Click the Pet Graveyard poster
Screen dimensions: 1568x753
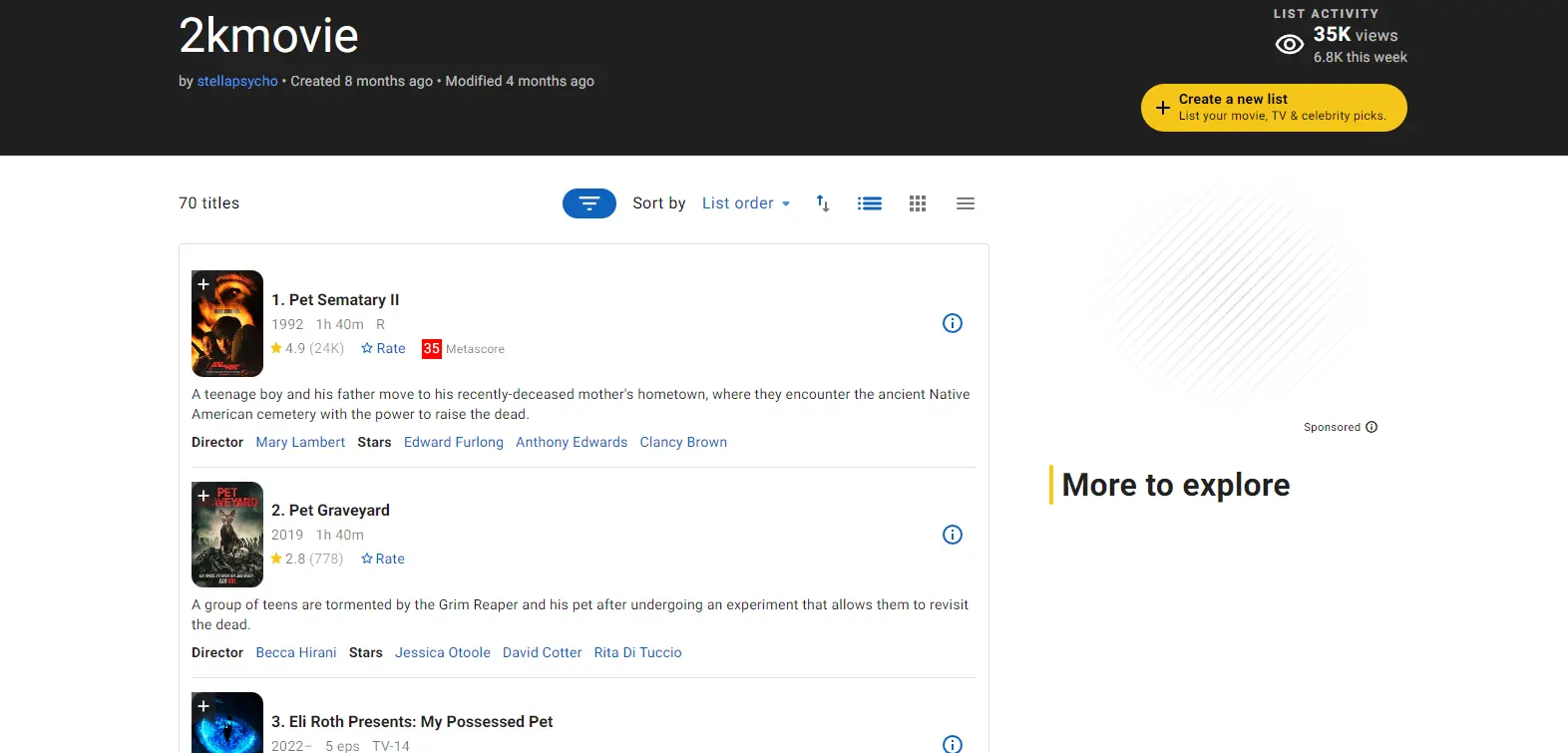(227, 535)
